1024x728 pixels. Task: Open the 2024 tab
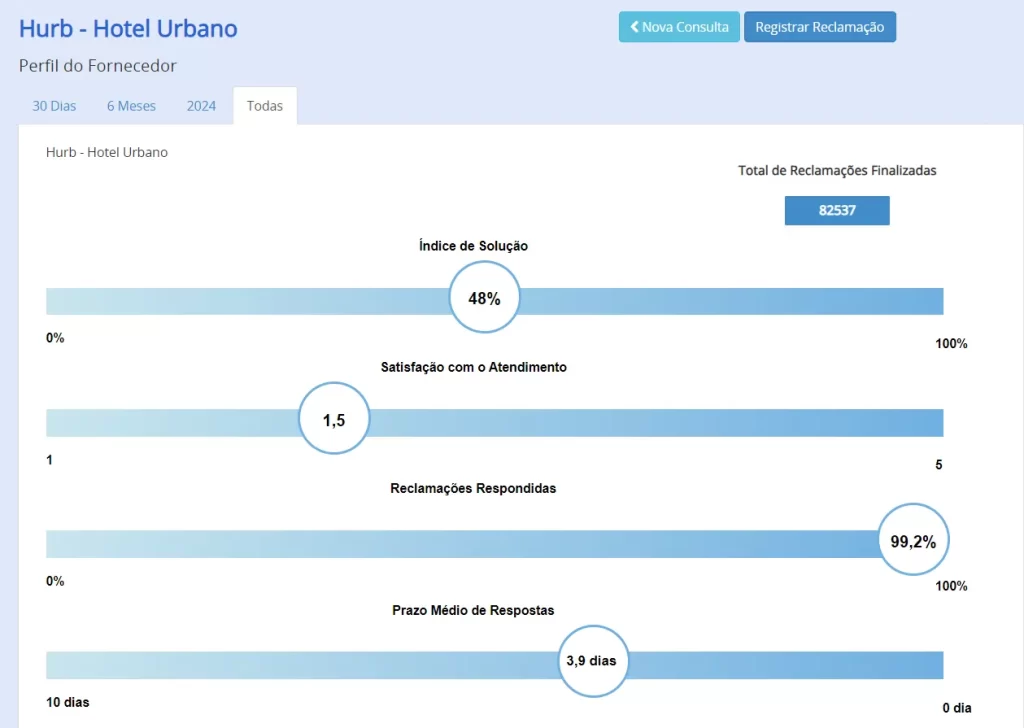click(201, 106)
